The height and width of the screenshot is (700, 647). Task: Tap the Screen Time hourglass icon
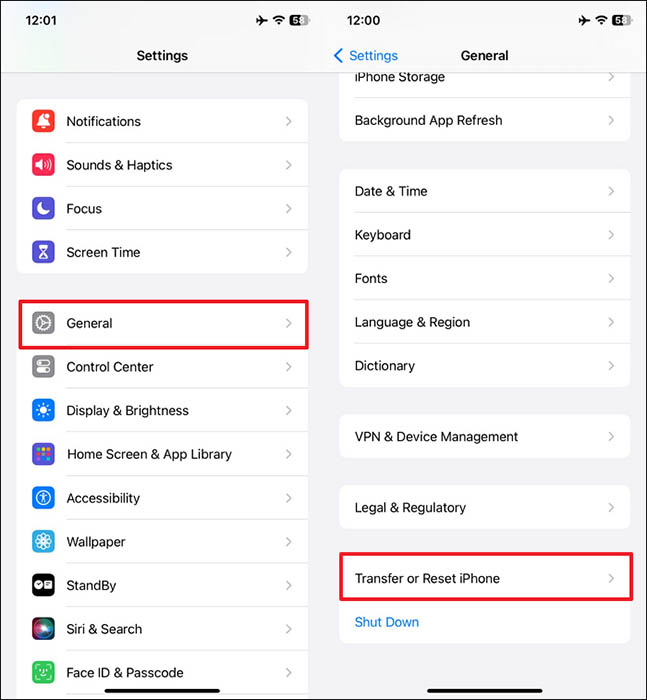click(43, 252)
